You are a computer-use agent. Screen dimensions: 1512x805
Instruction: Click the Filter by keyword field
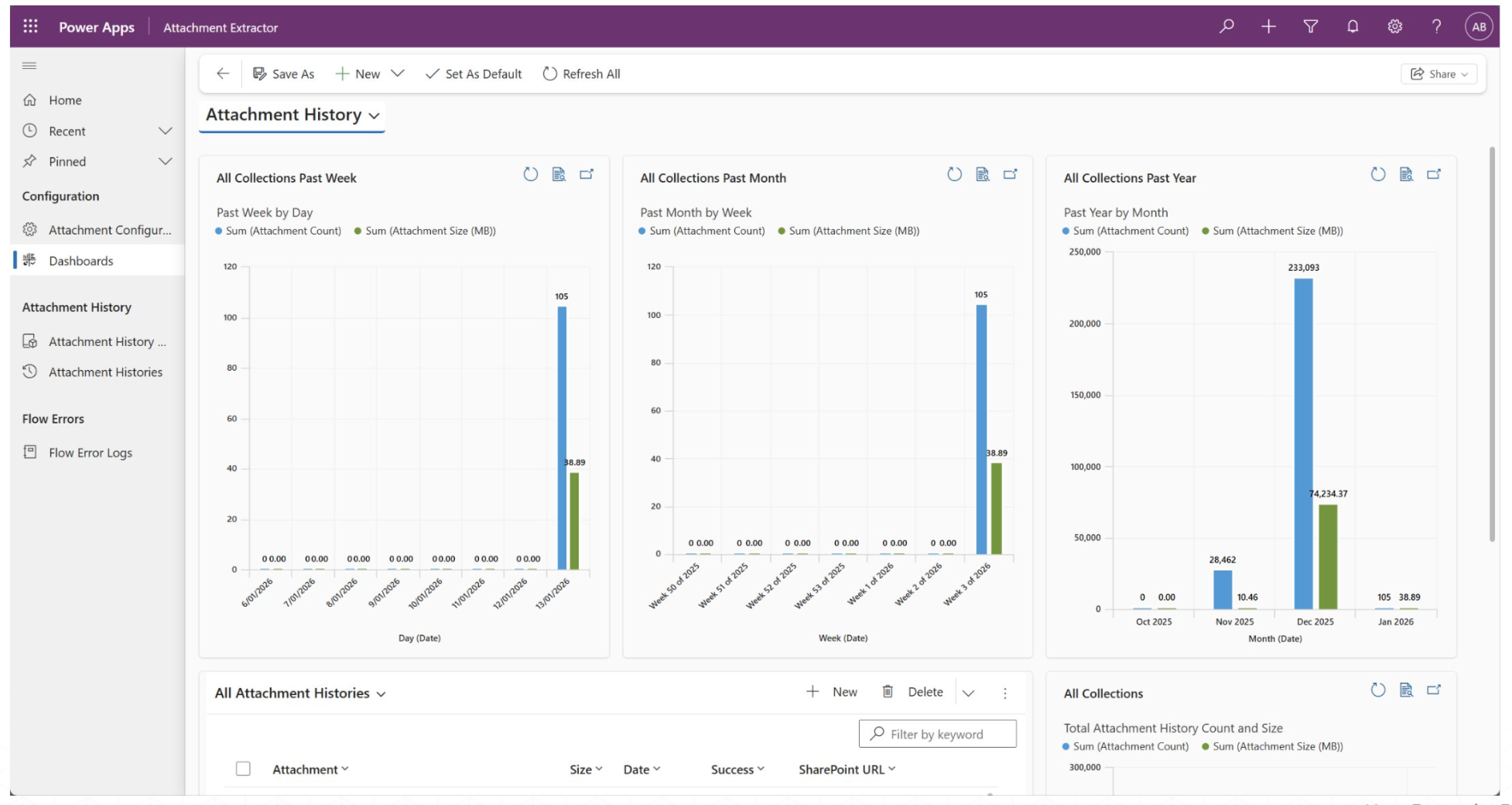[937, 734]
